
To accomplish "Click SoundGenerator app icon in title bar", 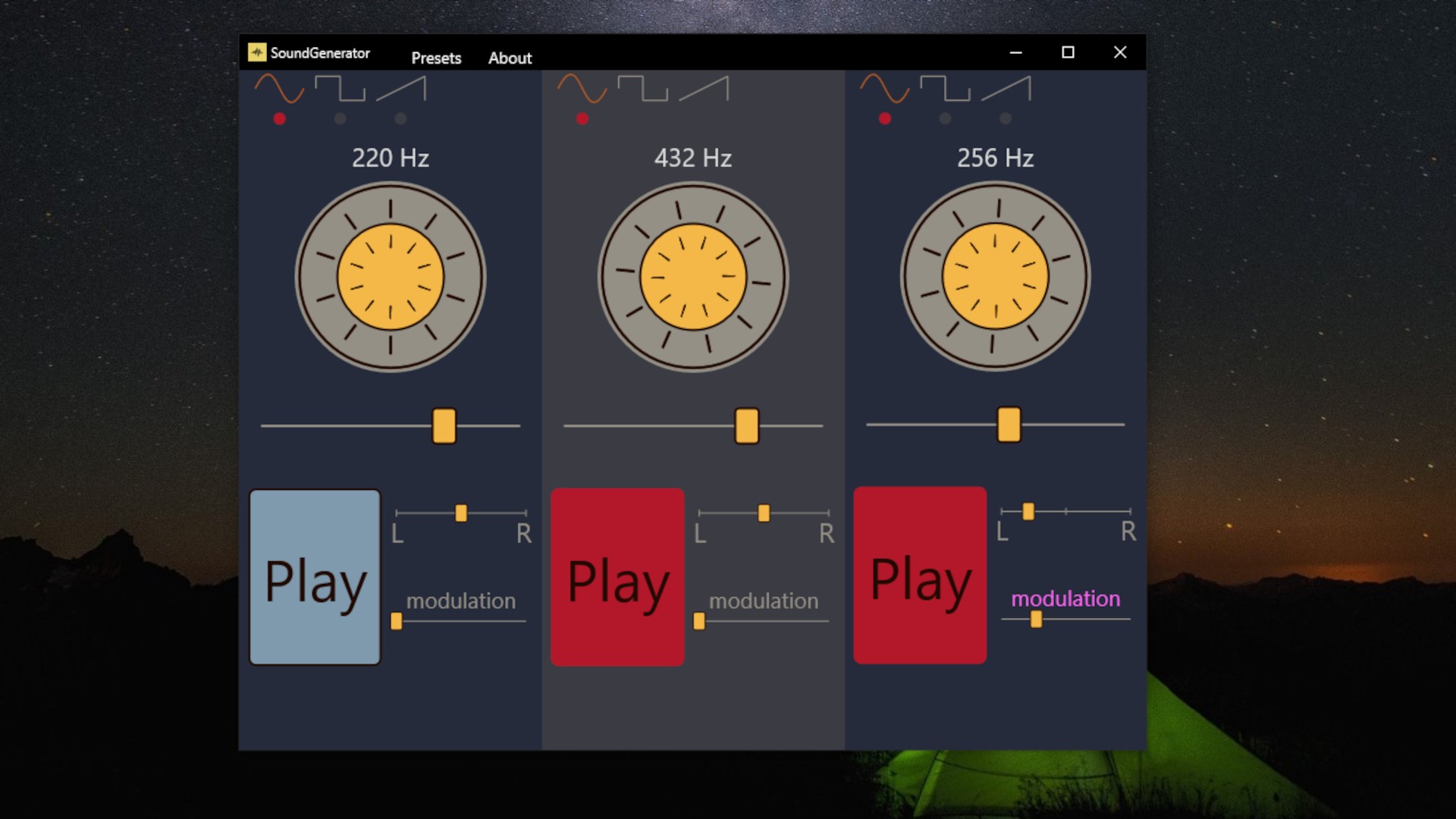I will tap(257, 52).
